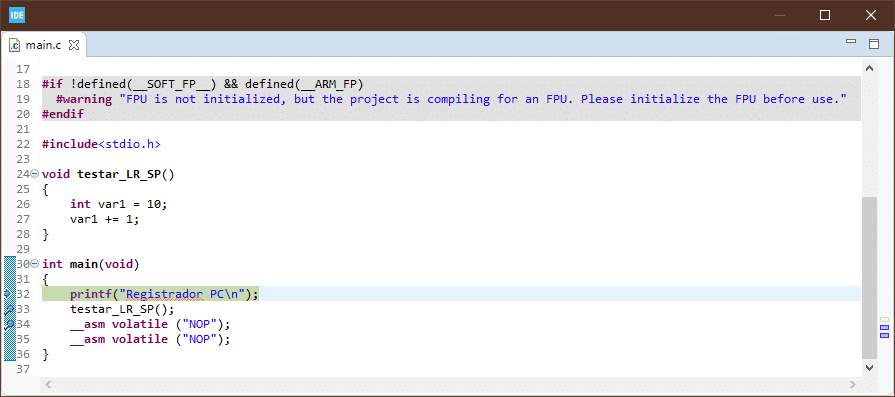Minimize the editor view panel
This screenshot has height=397, width=895.
851,42
